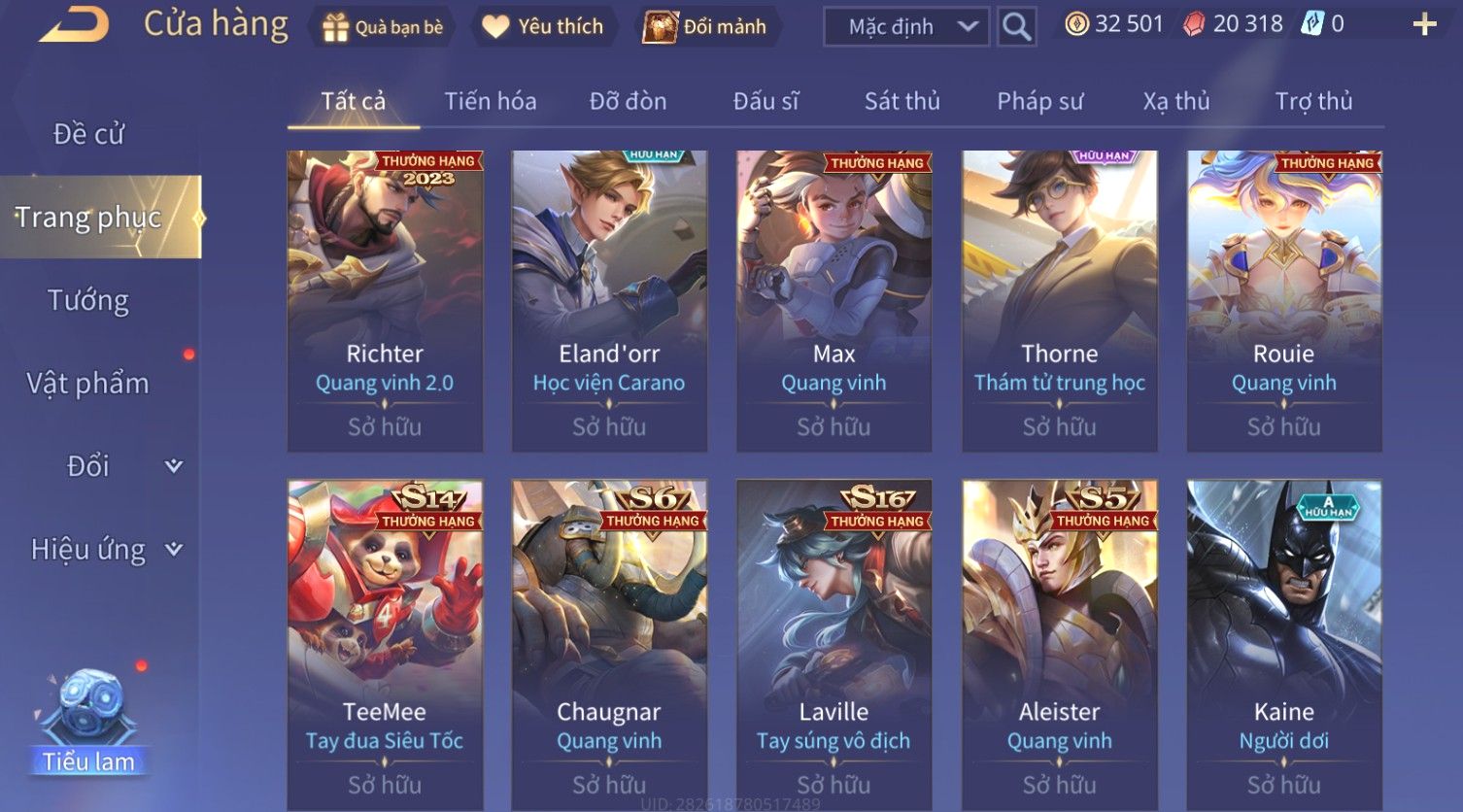Viewport: 1463px width, 812px height.
Task: Open Yêu thích heart icon
Action: [x=495, y=27]
